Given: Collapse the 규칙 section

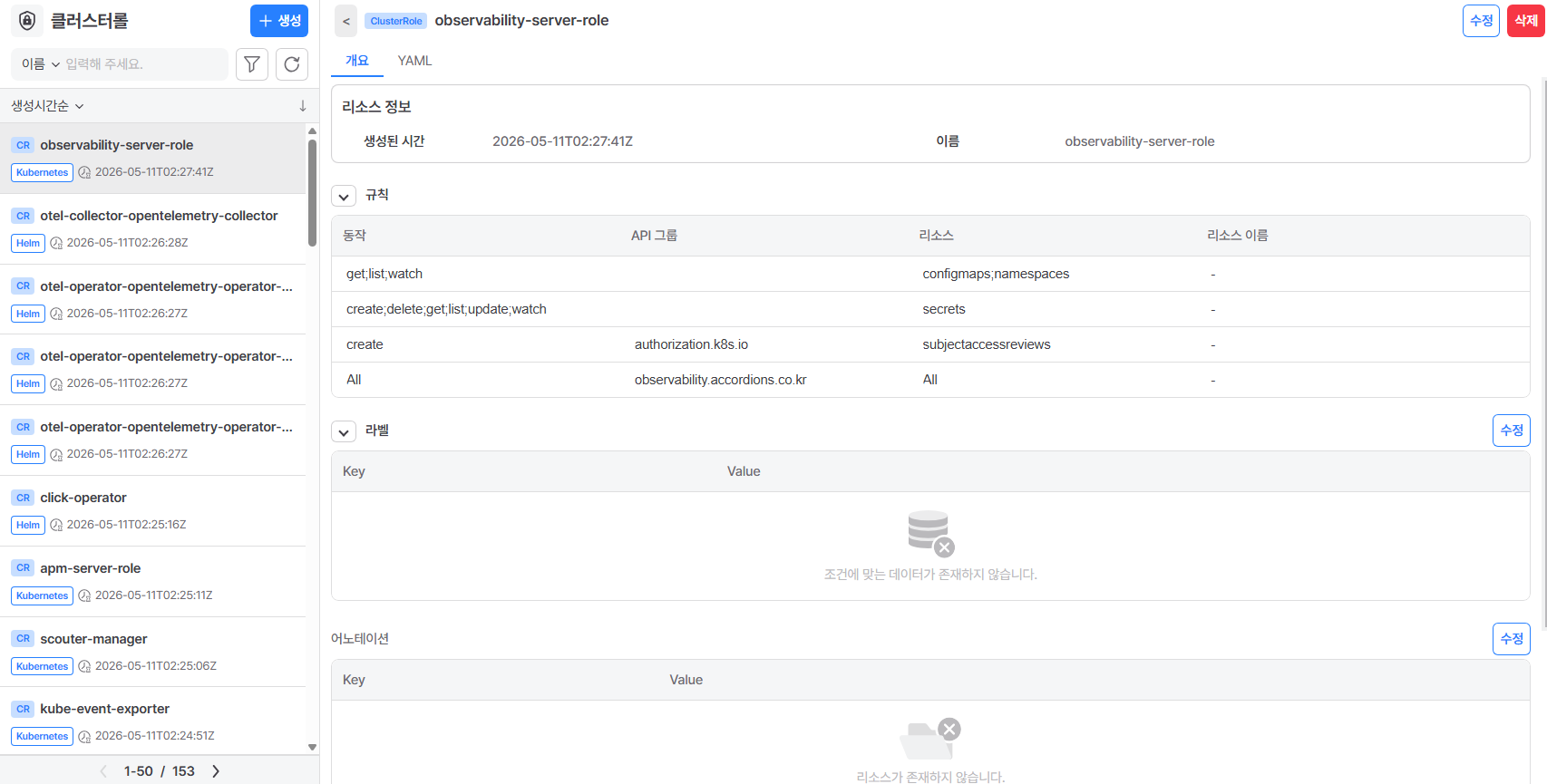Looking at the screenshot, I should (x=344, y=196).
